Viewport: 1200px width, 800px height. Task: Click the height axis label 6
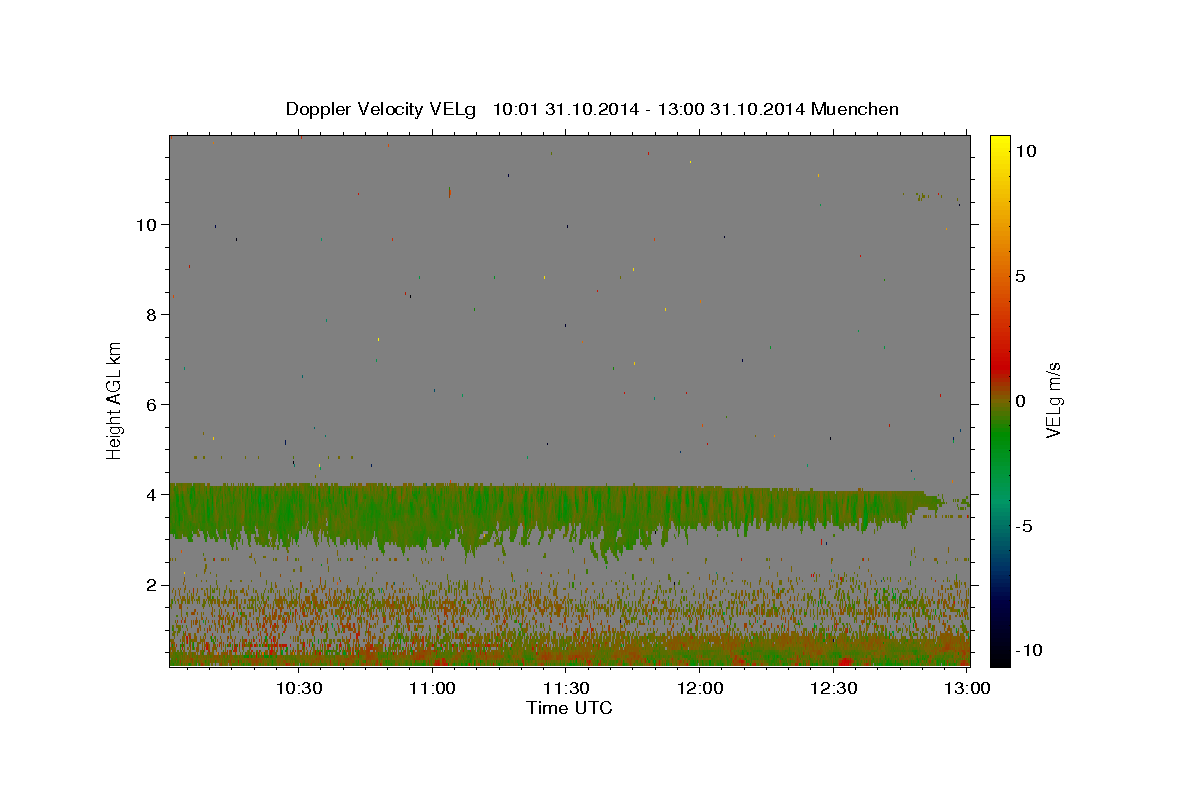pyautogui.click(x=151, y=405)
